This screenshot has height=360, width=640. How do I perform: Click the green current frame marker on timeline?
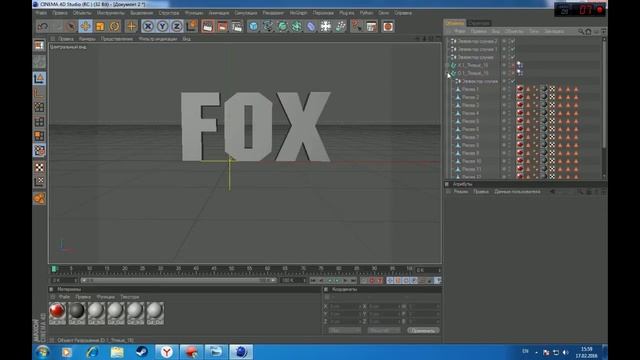pyautogui.click(x=54, y=269)
